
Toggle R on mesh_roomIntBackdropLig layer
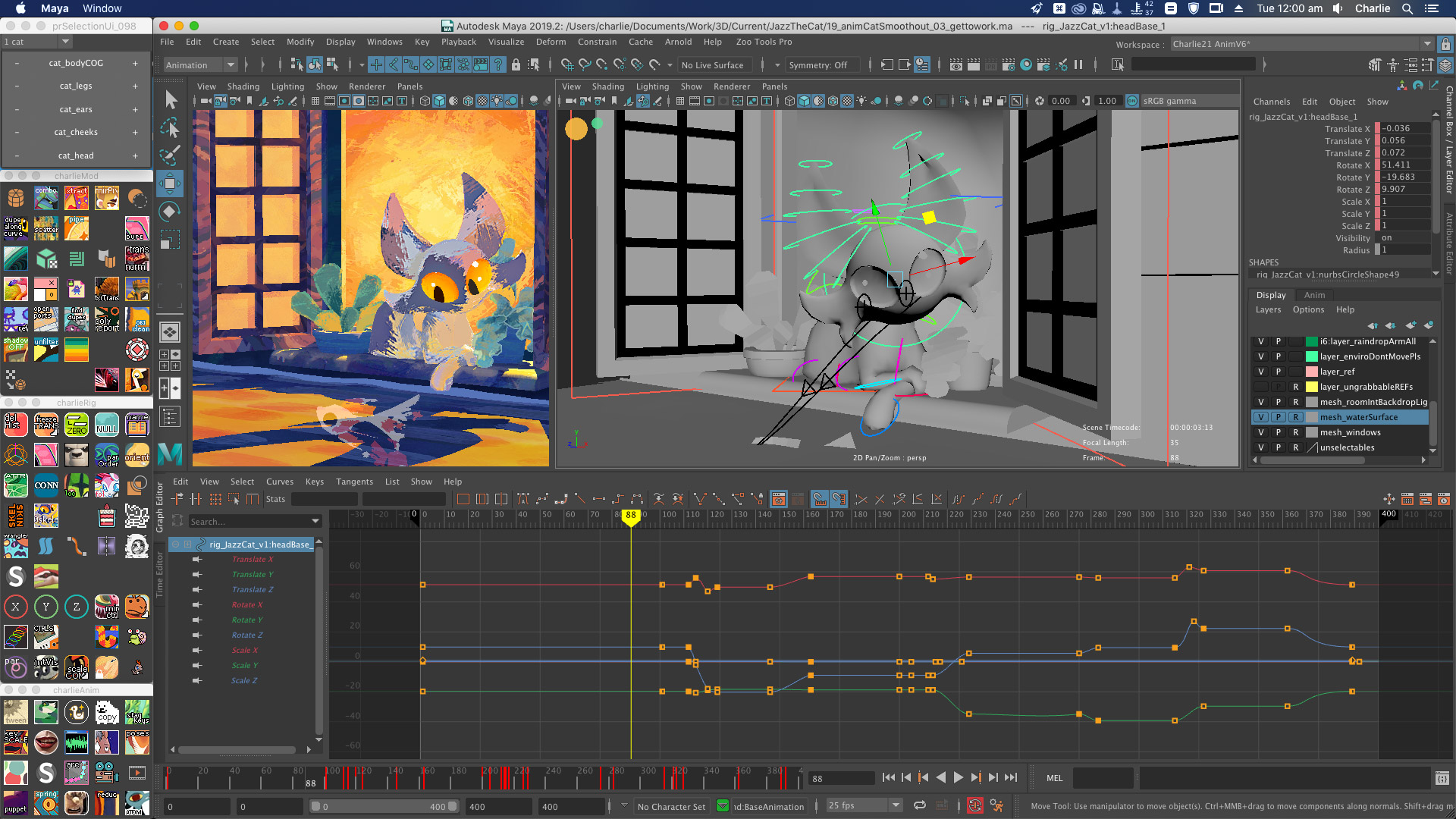[x=1296, y=402]
